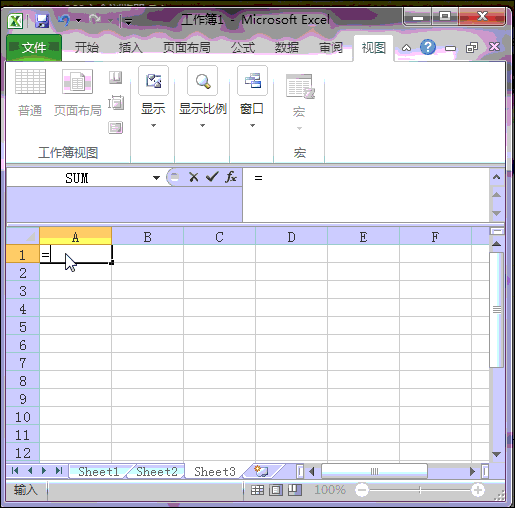The height and width of the screenshot is (508, 515).
Task: Go to last sheet tab navigation arrow
Action: tap(59, 470)
